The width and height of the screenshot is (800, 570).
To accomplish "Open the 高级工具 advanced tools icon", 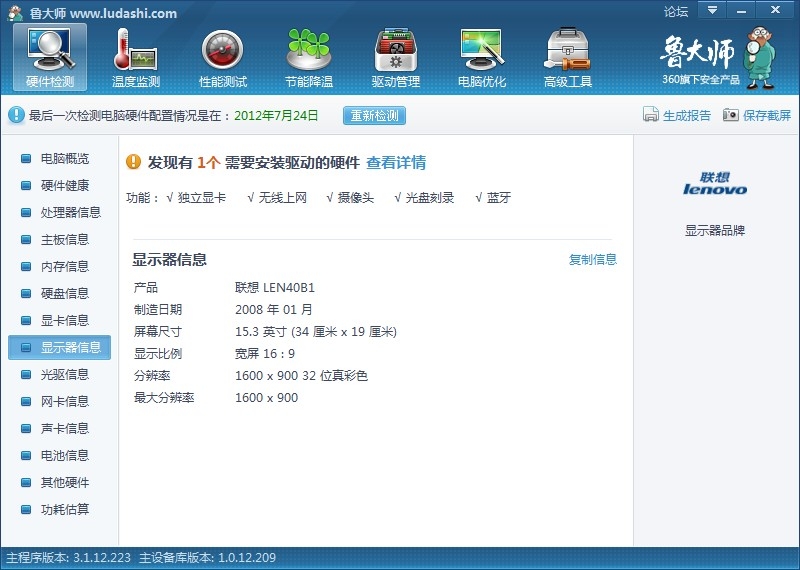I will [x=567, y=56].
